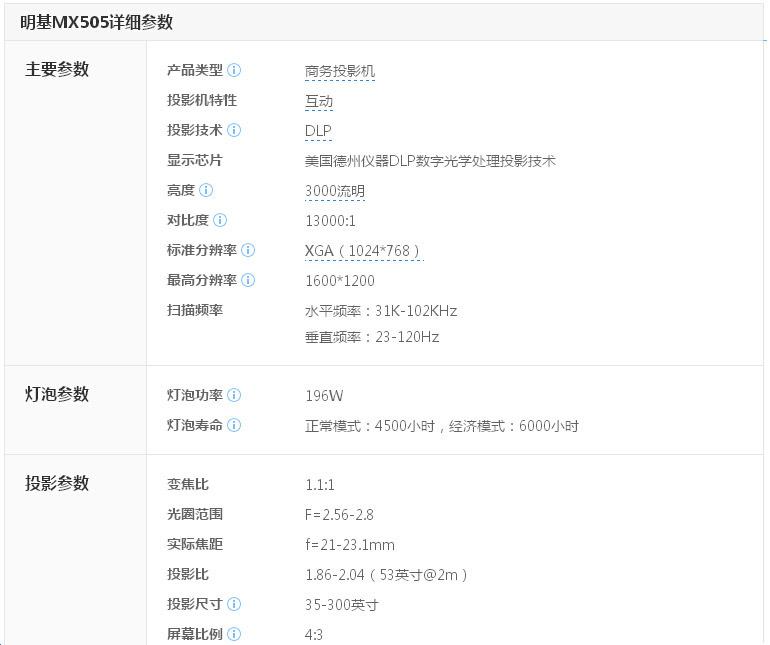770x645 pixels.
Task: Click the 光圈范围 label
Action: click(195, 514)
